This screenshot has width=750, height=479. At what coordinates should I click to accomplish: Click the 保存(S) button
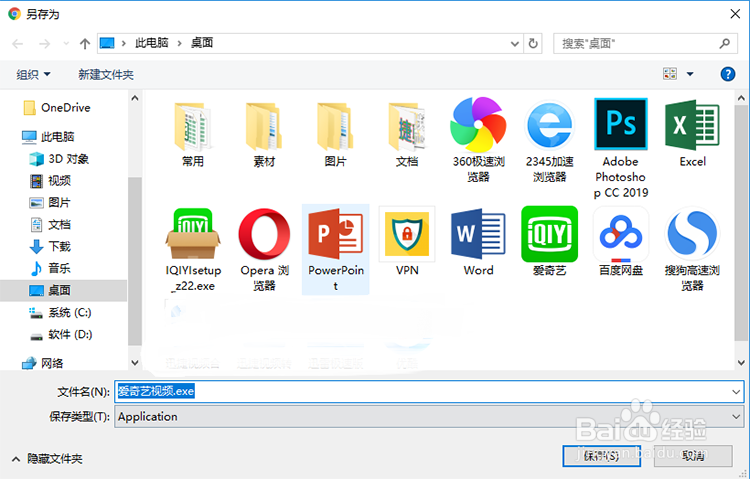pyautogui.click(x=601, y=456)
